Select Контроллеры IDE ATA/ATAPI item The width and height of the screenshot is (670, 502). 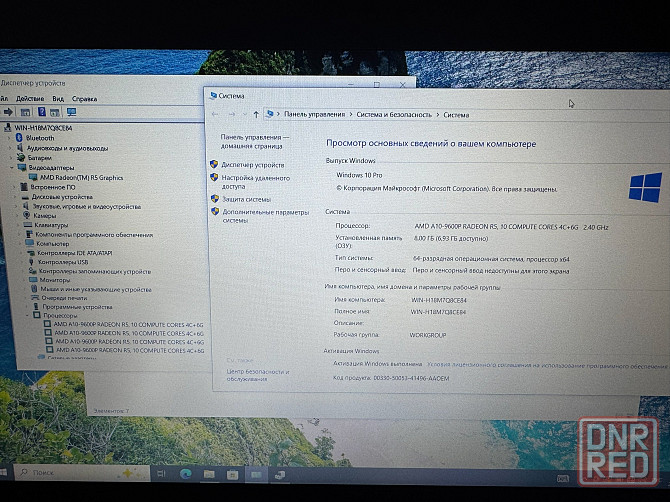coord(75,253)
